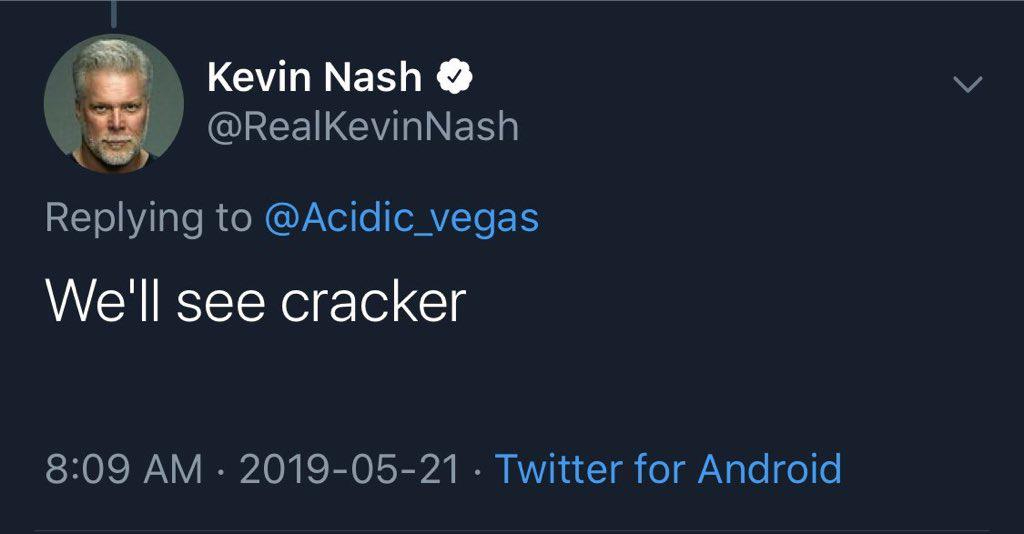
Task: Open the @RealKevinNash handle
Action: click(x=362, y=127)
